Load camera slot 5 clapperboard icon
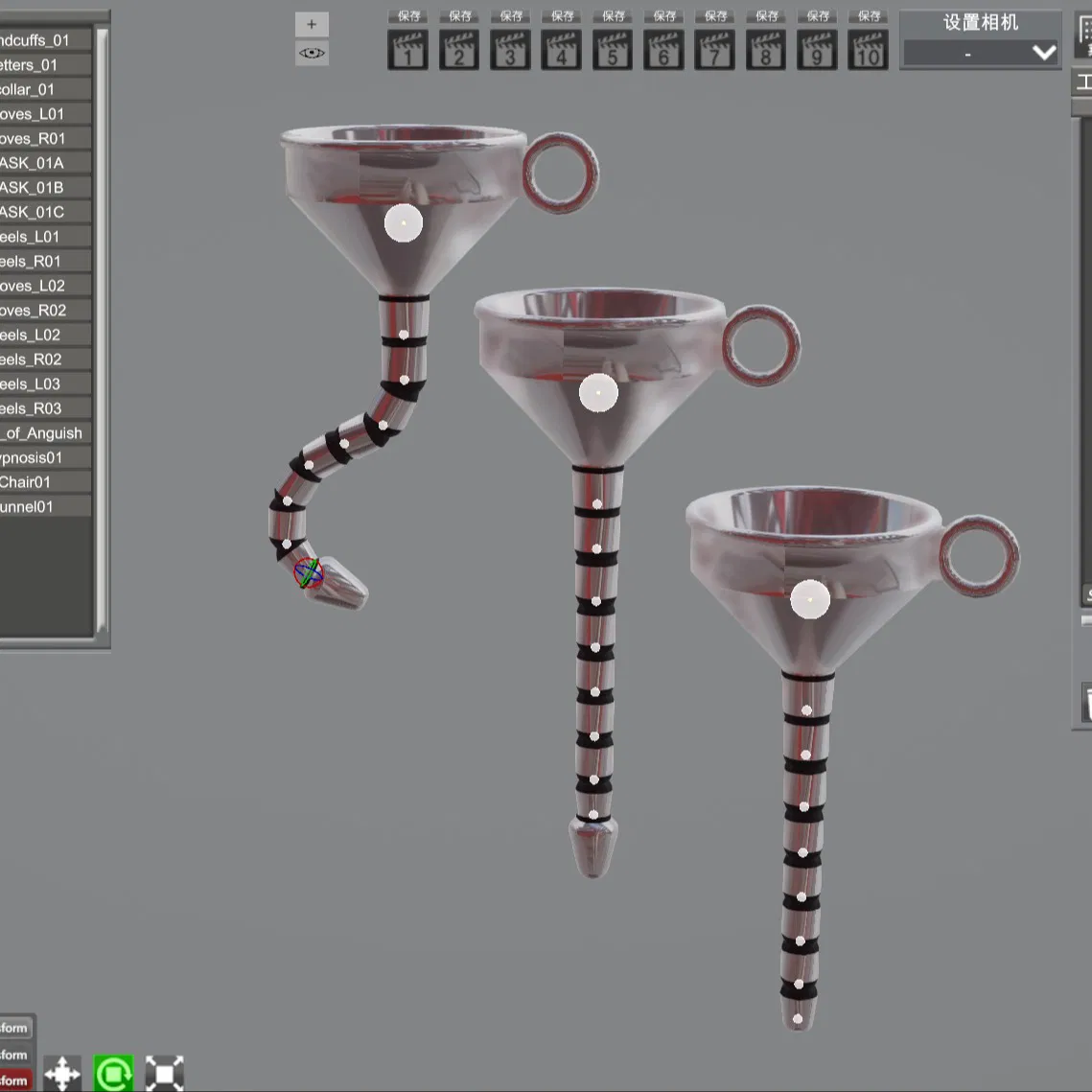Image resolution: width=1092 pixels, height=1092 pixels. (x=613, y=50)
